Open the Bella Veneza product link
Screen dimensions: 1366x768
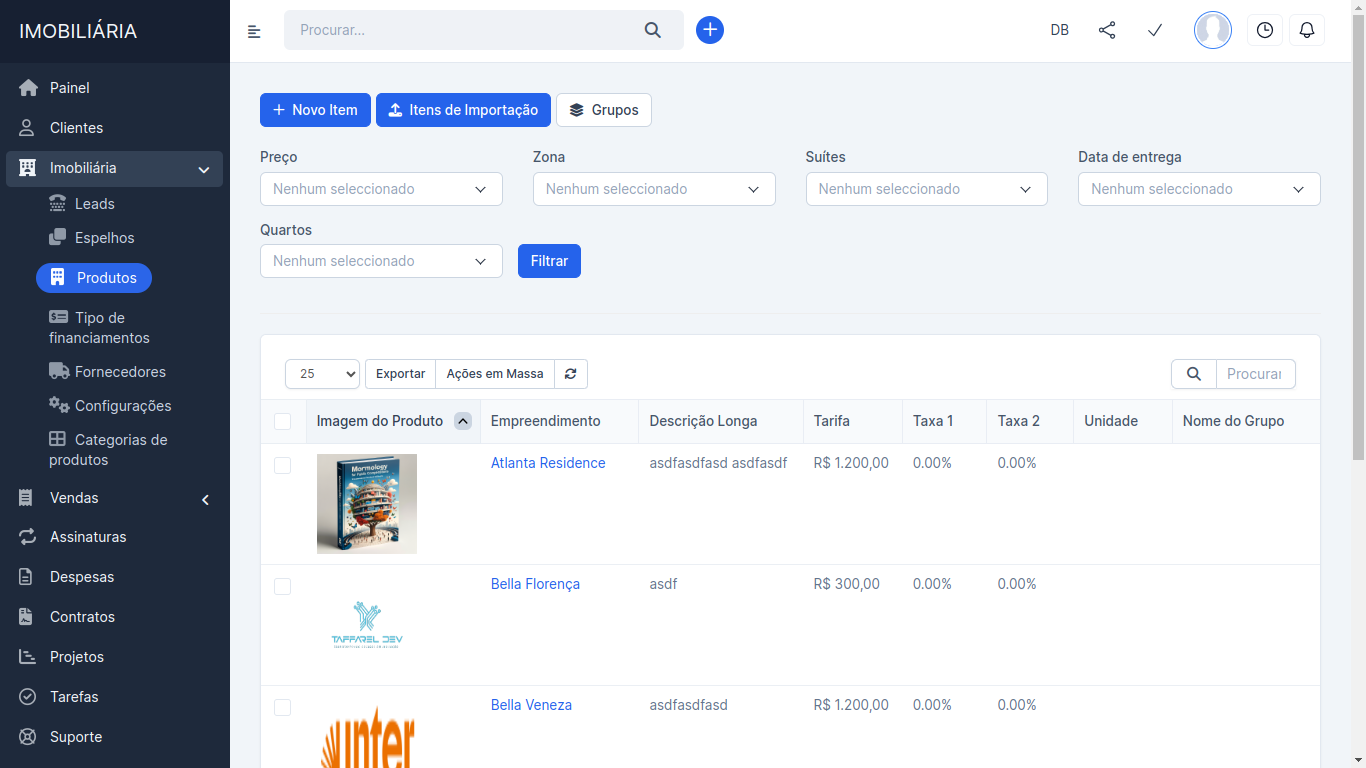531,705
